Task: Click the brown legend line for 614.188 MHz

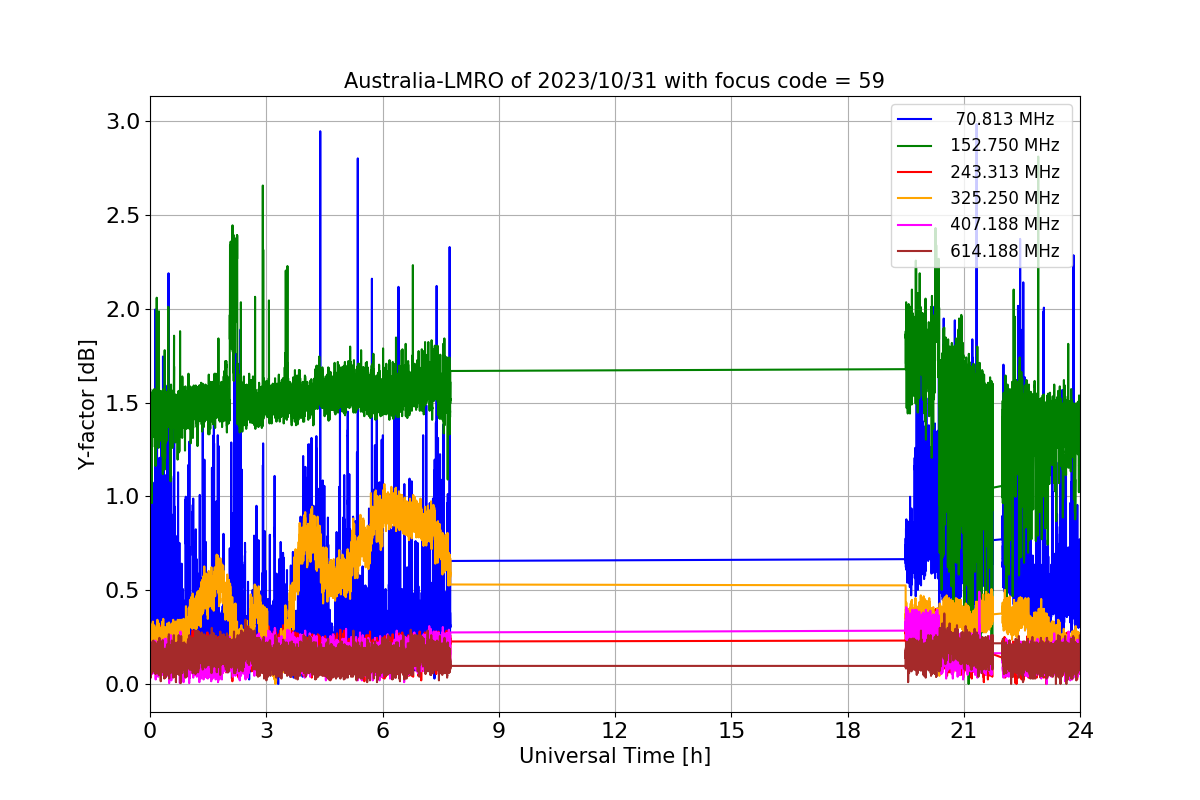Action: (915, 251)
